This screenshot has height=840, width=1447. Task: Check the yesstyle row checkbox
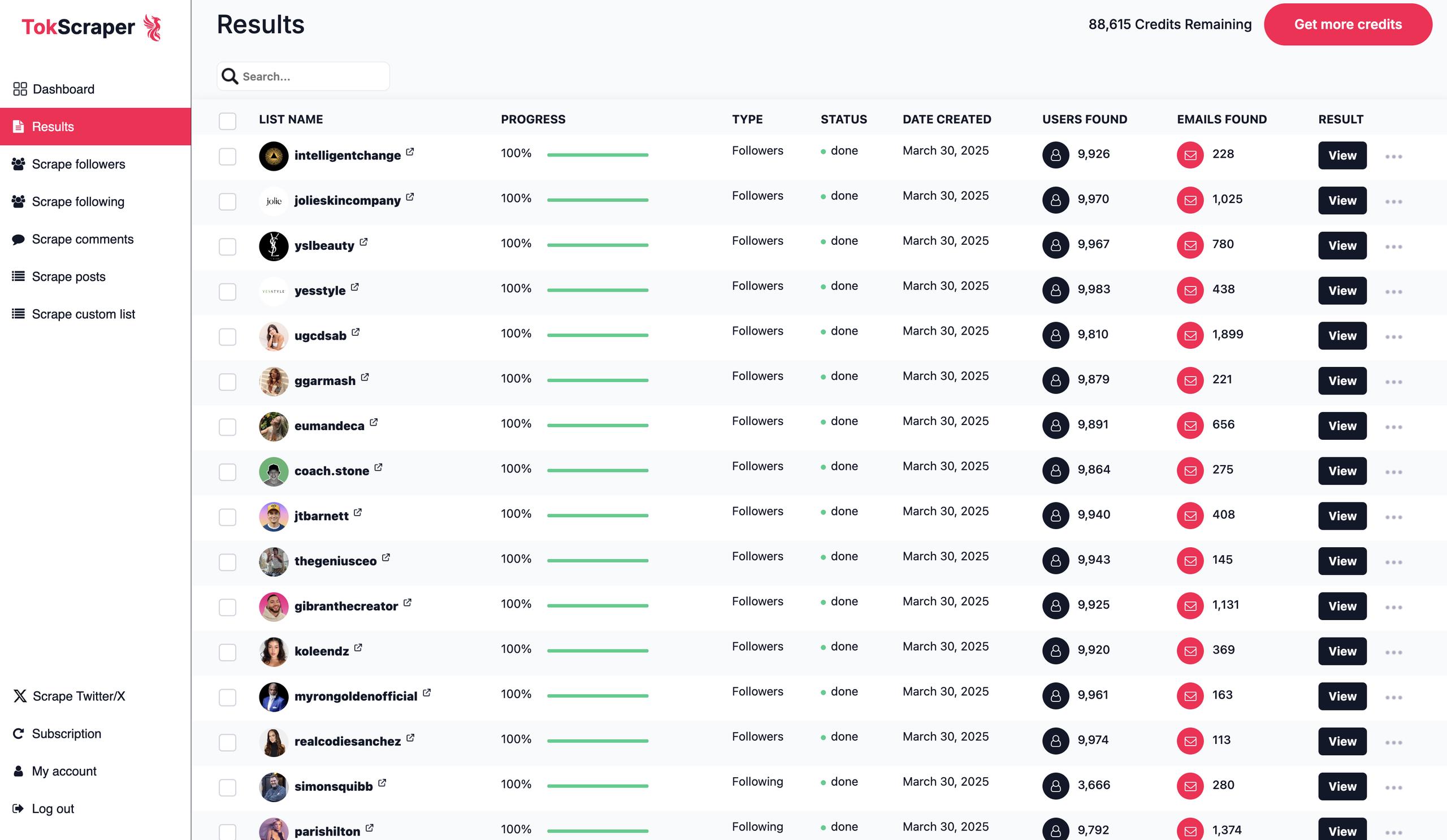(x=227, y=292)
